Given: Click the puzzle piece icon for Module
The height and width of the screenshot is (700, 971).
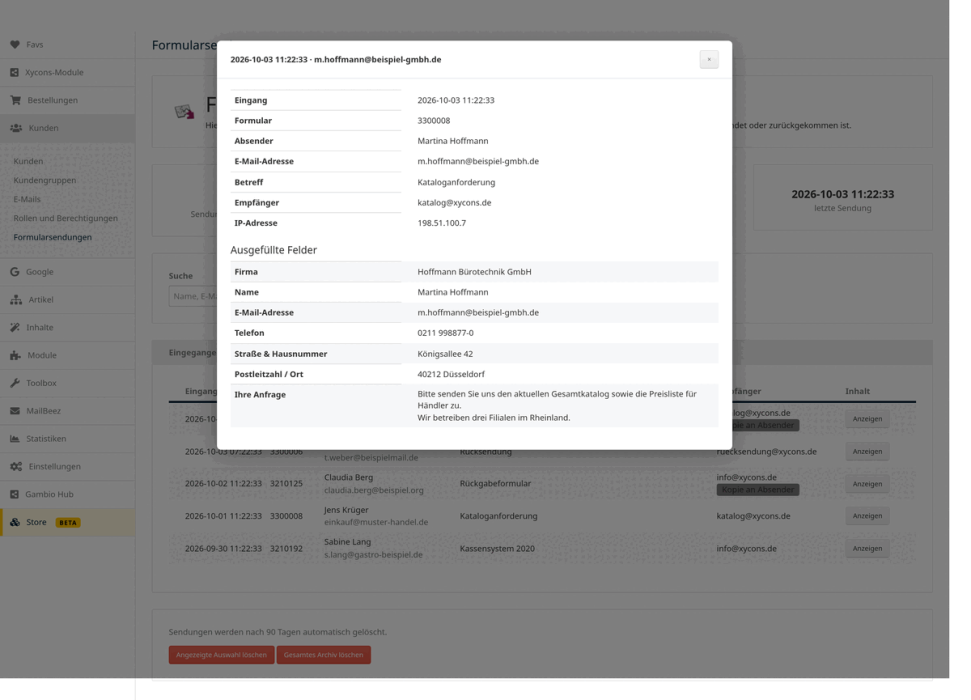Looking at the screenshot, I should pos(15,356).
